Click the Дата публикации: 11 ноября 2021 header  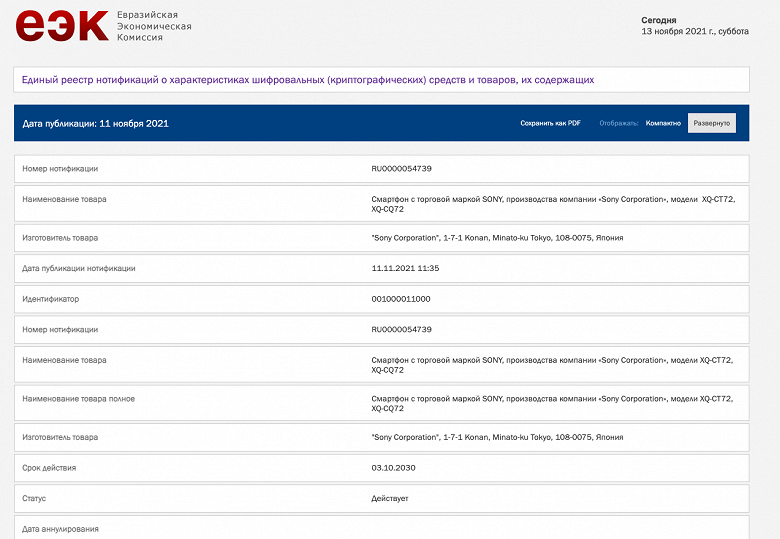click(x=96, y=124)
